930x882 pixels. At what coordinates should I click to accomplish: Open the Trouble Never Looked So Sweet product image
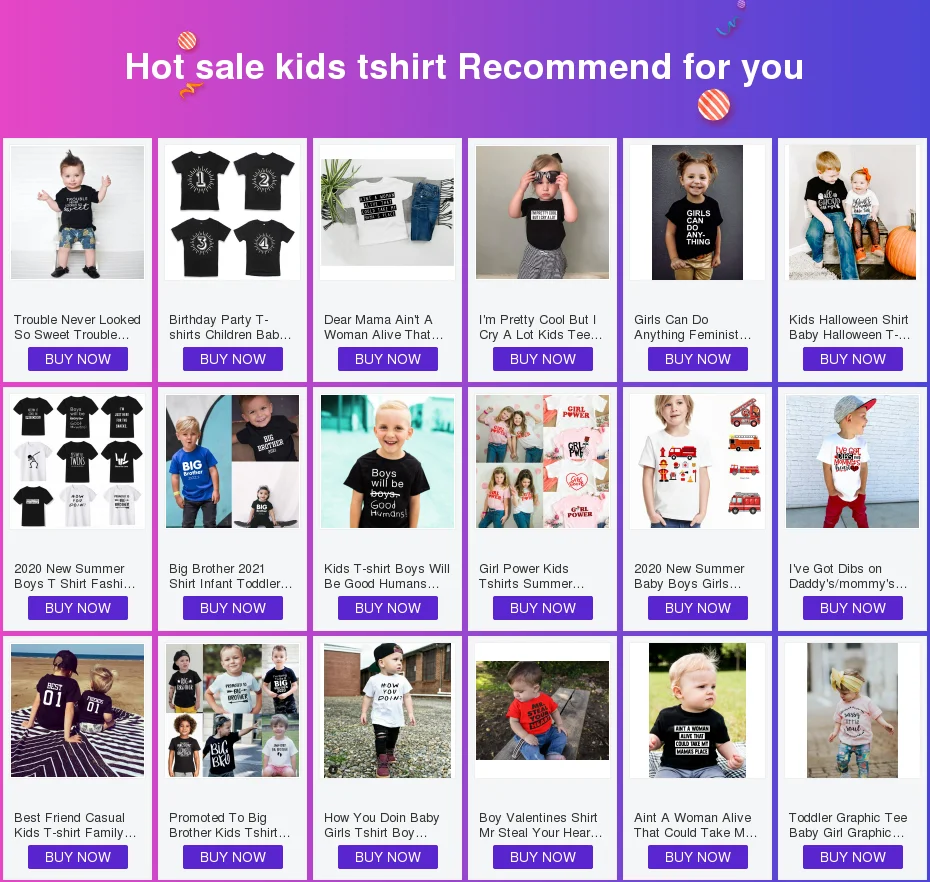point(78,212)
